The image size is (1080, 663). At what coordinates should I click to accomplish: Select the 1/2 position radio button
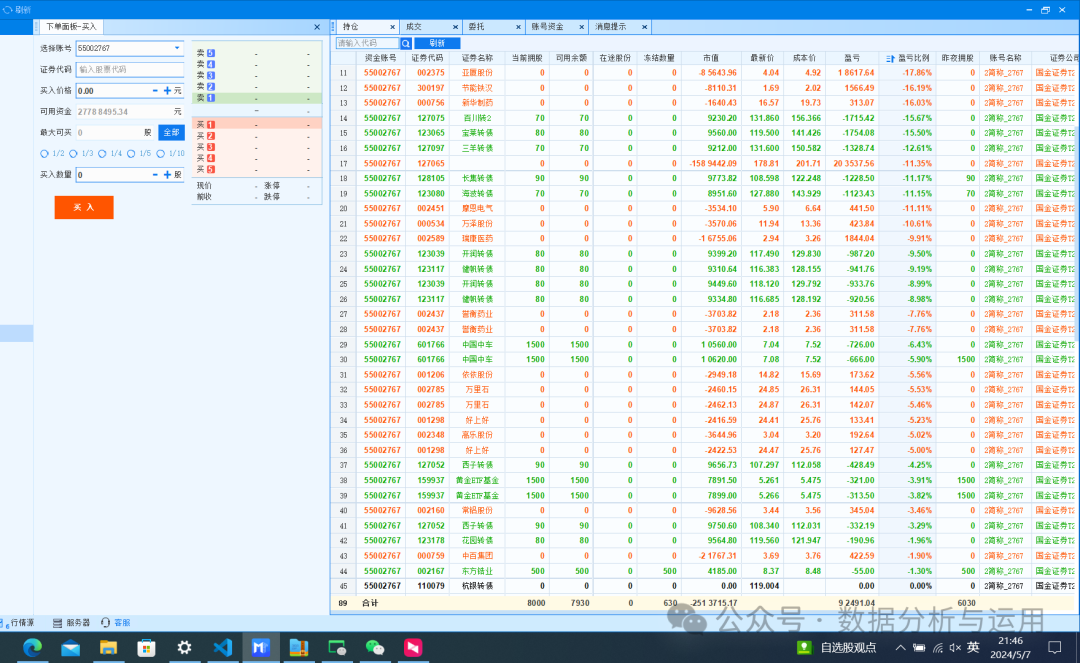(44, 154)
